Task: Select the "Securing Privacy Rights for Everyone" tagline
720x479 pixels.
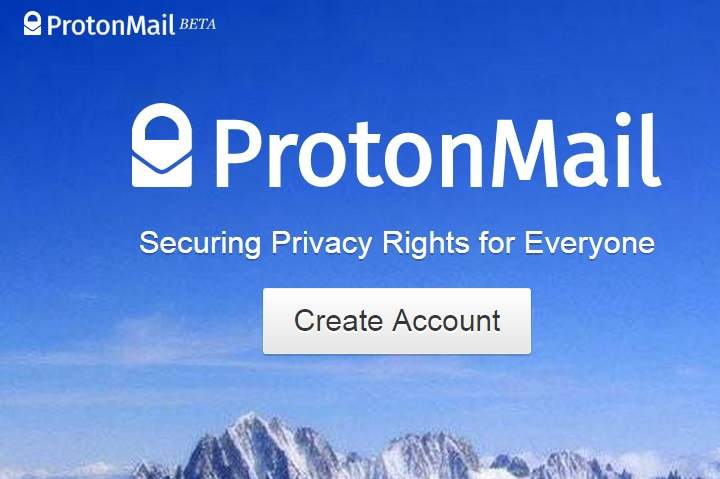Action: pyautogui.click(x=397, y=243)
